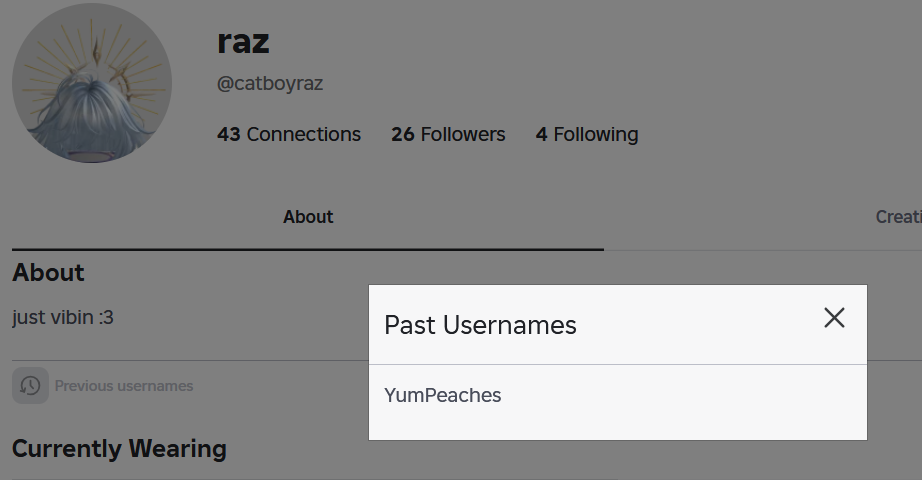This screenshot has width=922, height=480.
Task: Click the Currently Wearing section heading
Action: 119,449
